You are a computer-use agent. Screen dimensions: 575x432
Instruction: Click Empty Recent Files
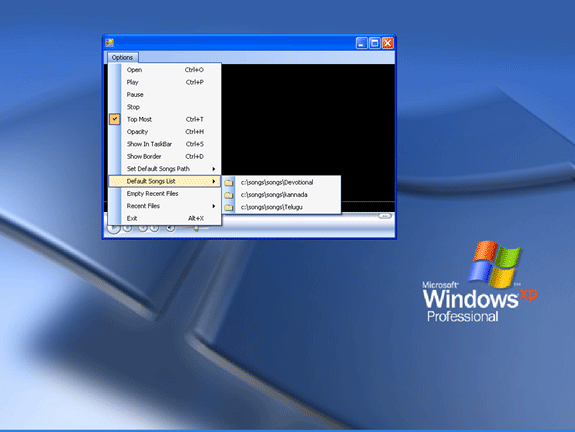(165, 194)
